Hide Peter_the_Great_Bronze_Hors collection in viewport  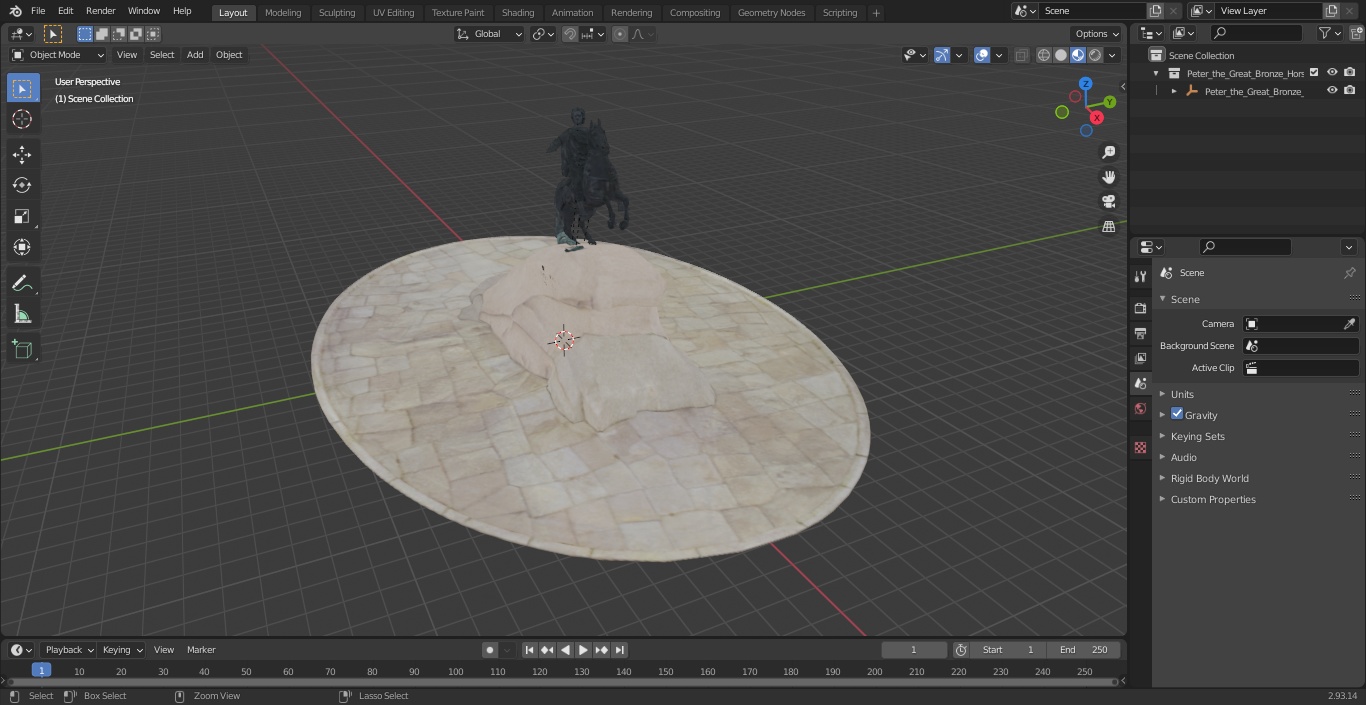(1332, 72)
